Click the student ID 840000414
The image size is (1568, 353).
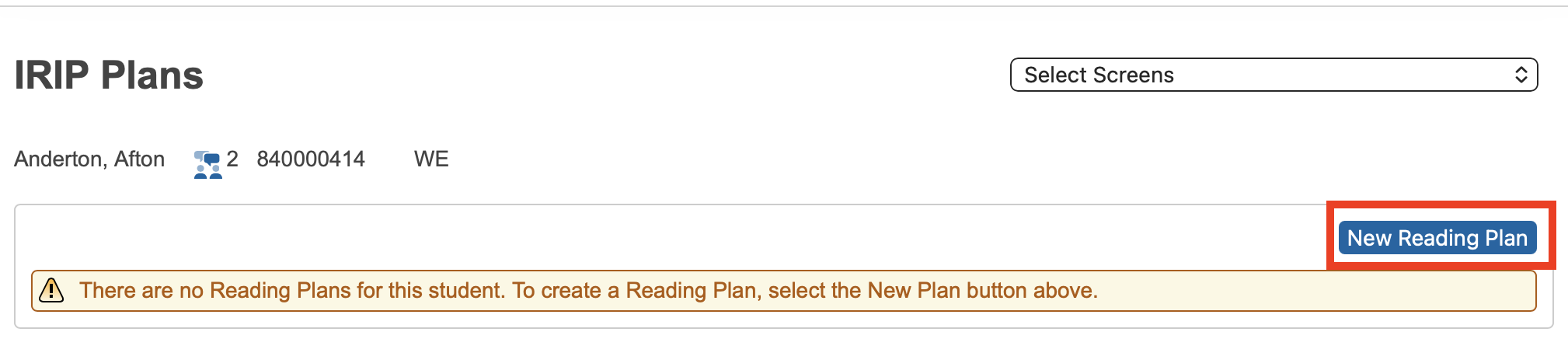(x=311, y=159)
